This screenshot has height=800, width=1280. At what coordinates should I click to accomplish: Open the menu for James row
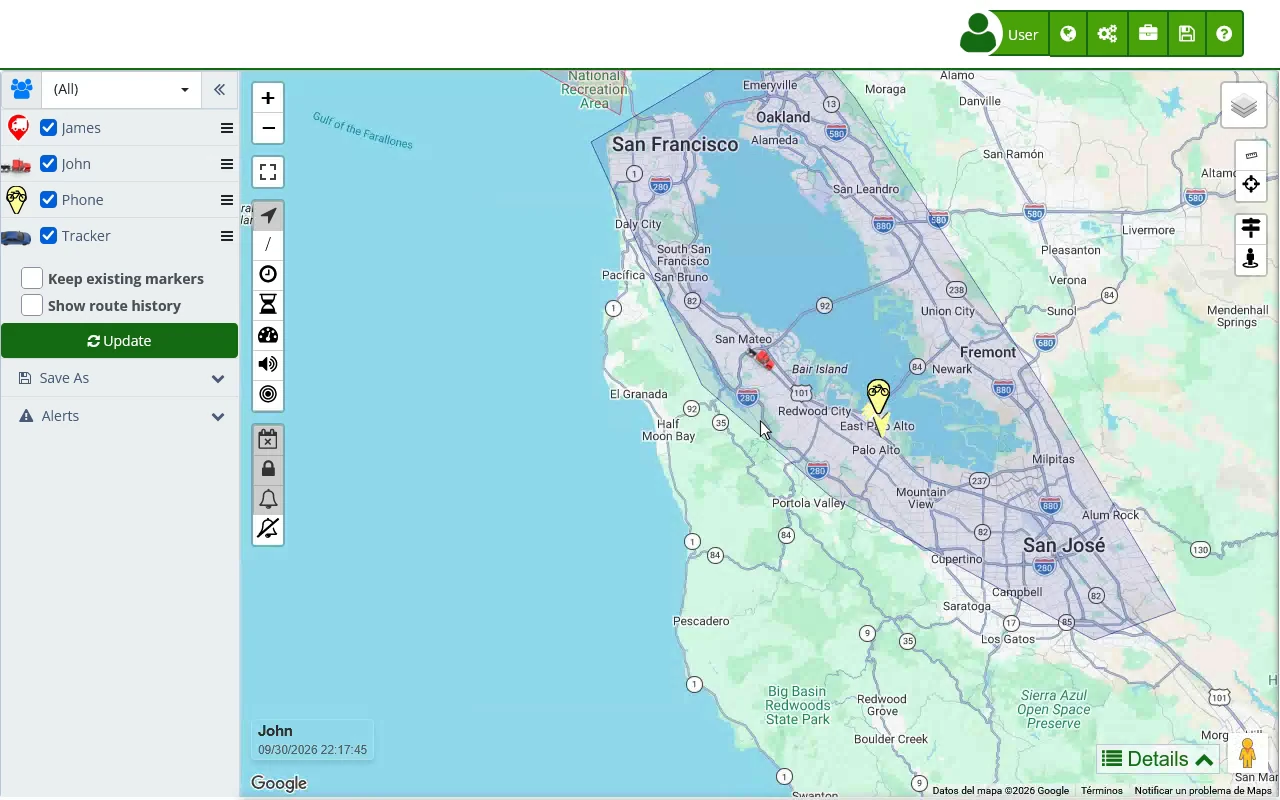coord(227,128)
